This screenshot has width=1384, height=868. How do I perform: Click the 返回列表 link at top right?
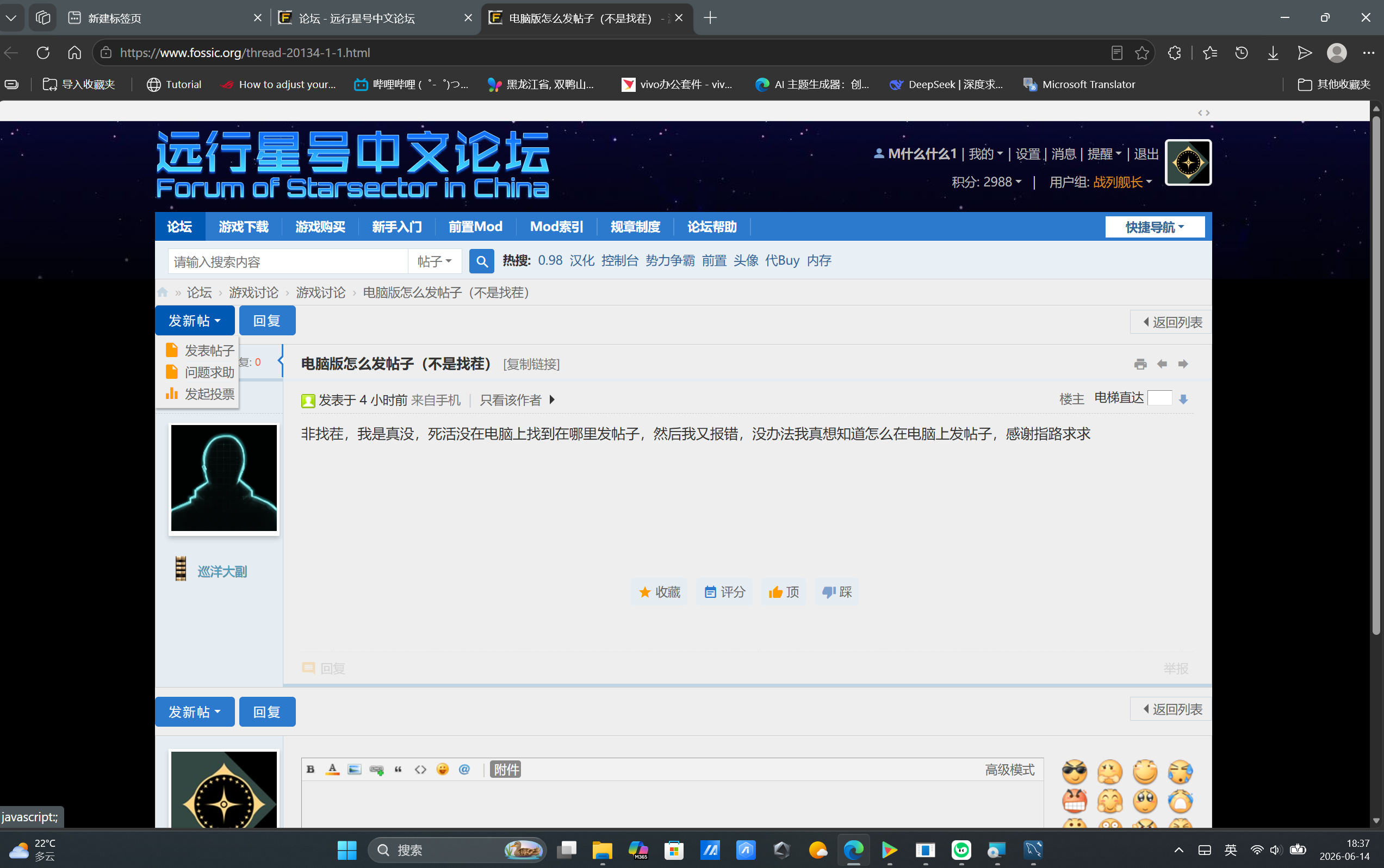pos(1171,322)
